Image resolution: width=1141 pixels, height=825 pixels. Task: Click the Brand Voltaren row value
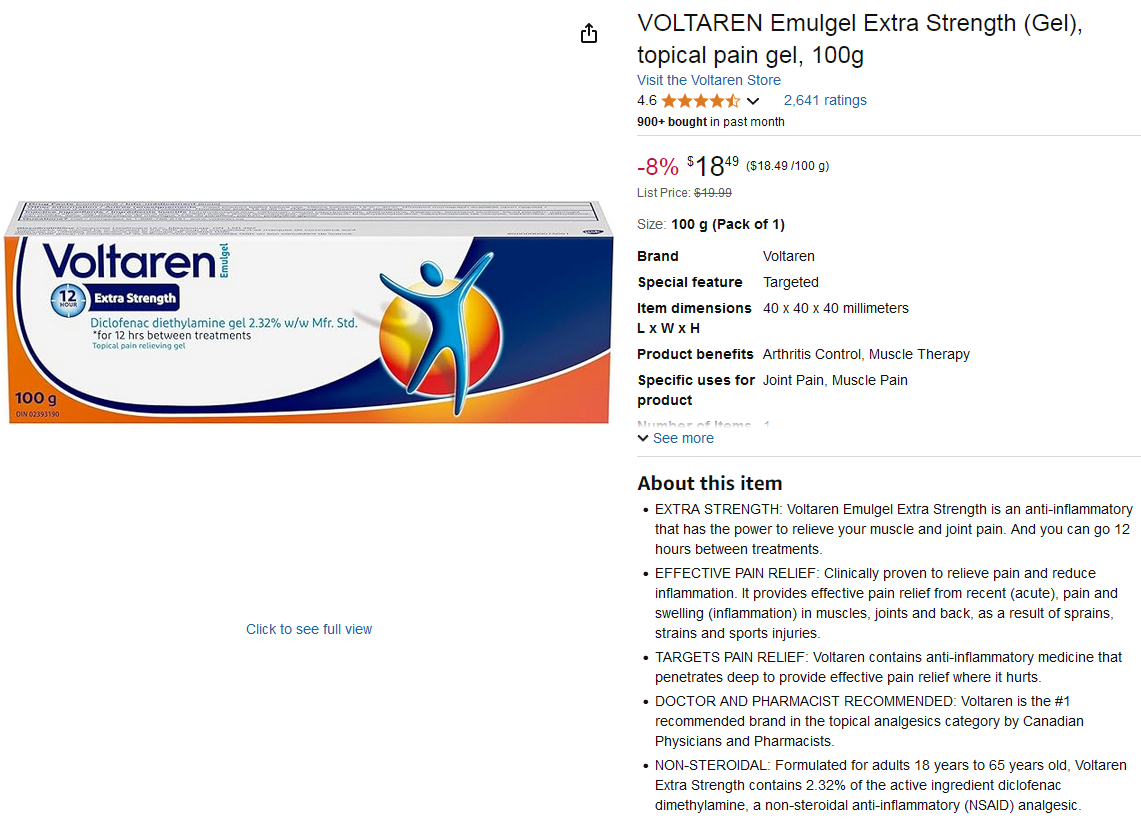coord(788,256)
